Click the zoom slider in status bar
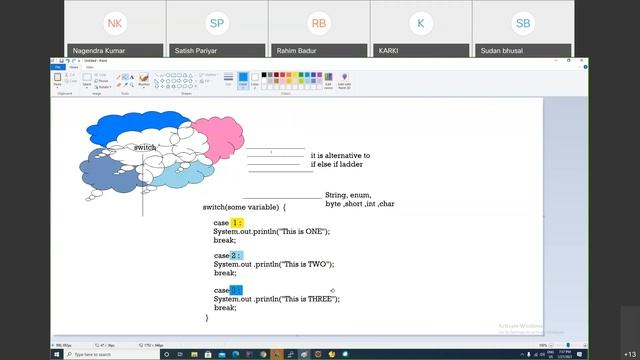 tap(568, 345)
